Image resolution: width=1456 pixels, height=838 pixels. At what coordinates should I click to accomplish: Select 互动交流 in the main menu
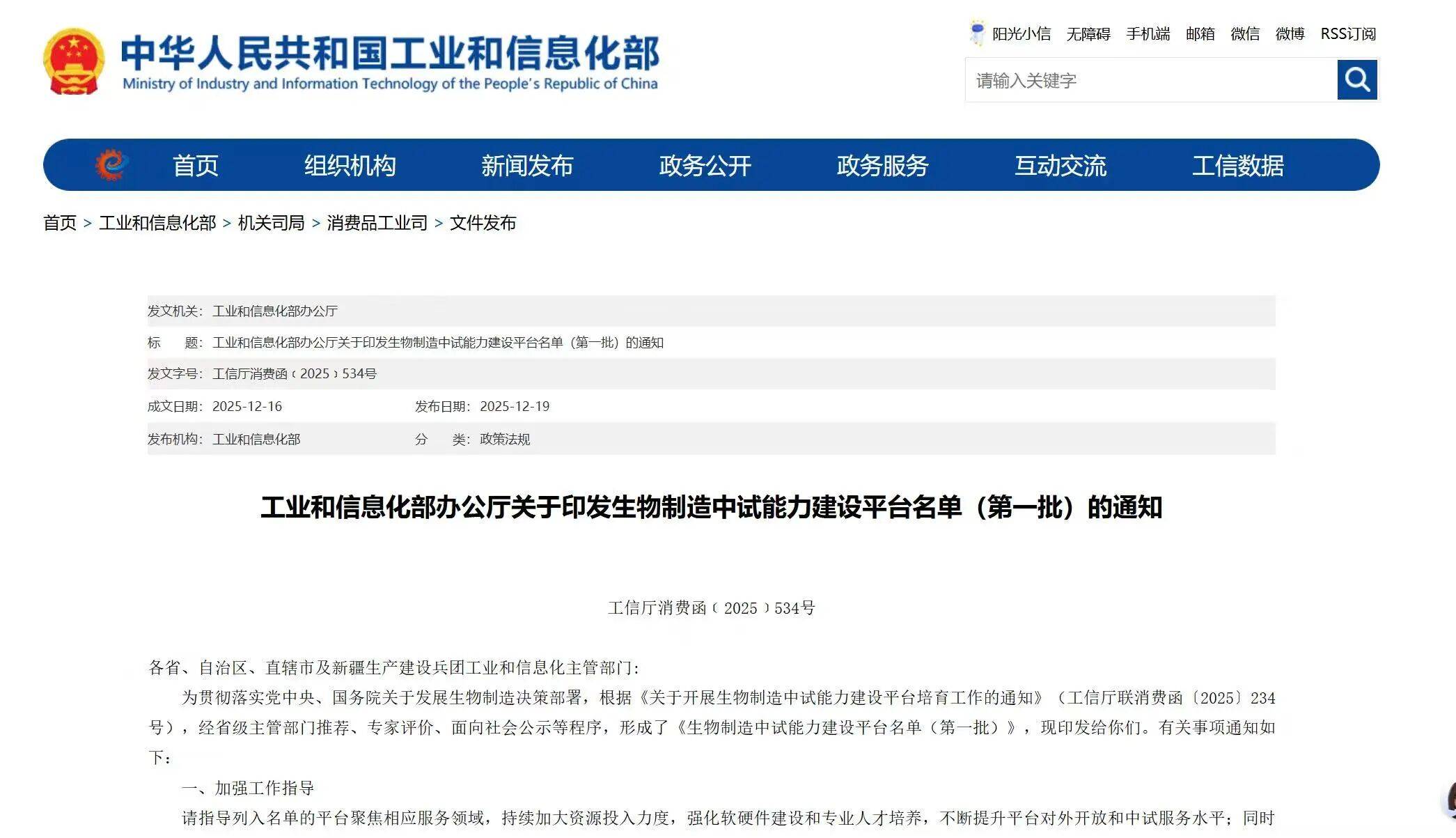[1060, 166]
